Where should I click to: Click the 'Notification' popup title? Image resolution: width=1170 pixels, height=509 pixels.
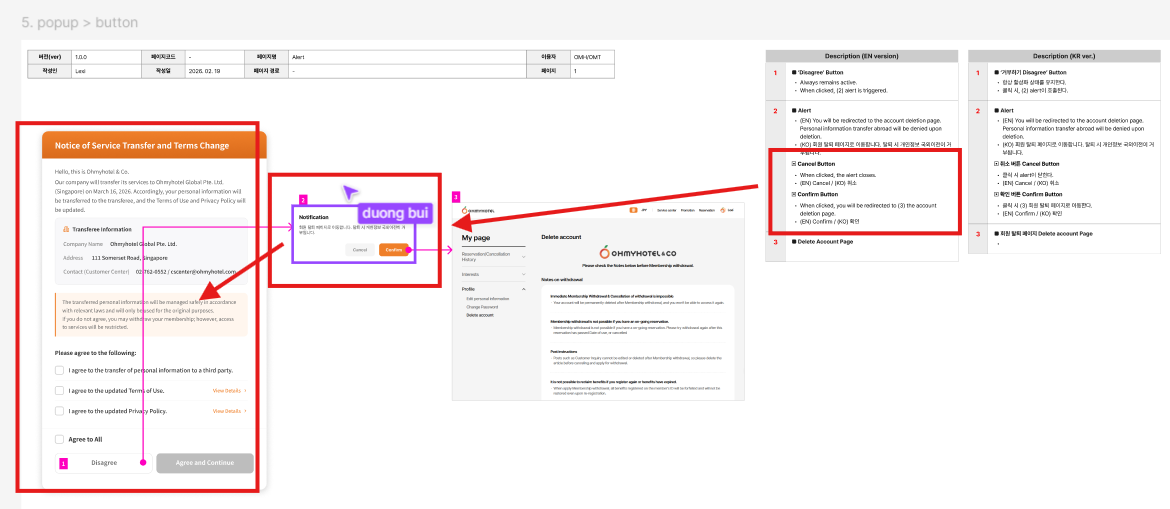(x=314, y=217)
